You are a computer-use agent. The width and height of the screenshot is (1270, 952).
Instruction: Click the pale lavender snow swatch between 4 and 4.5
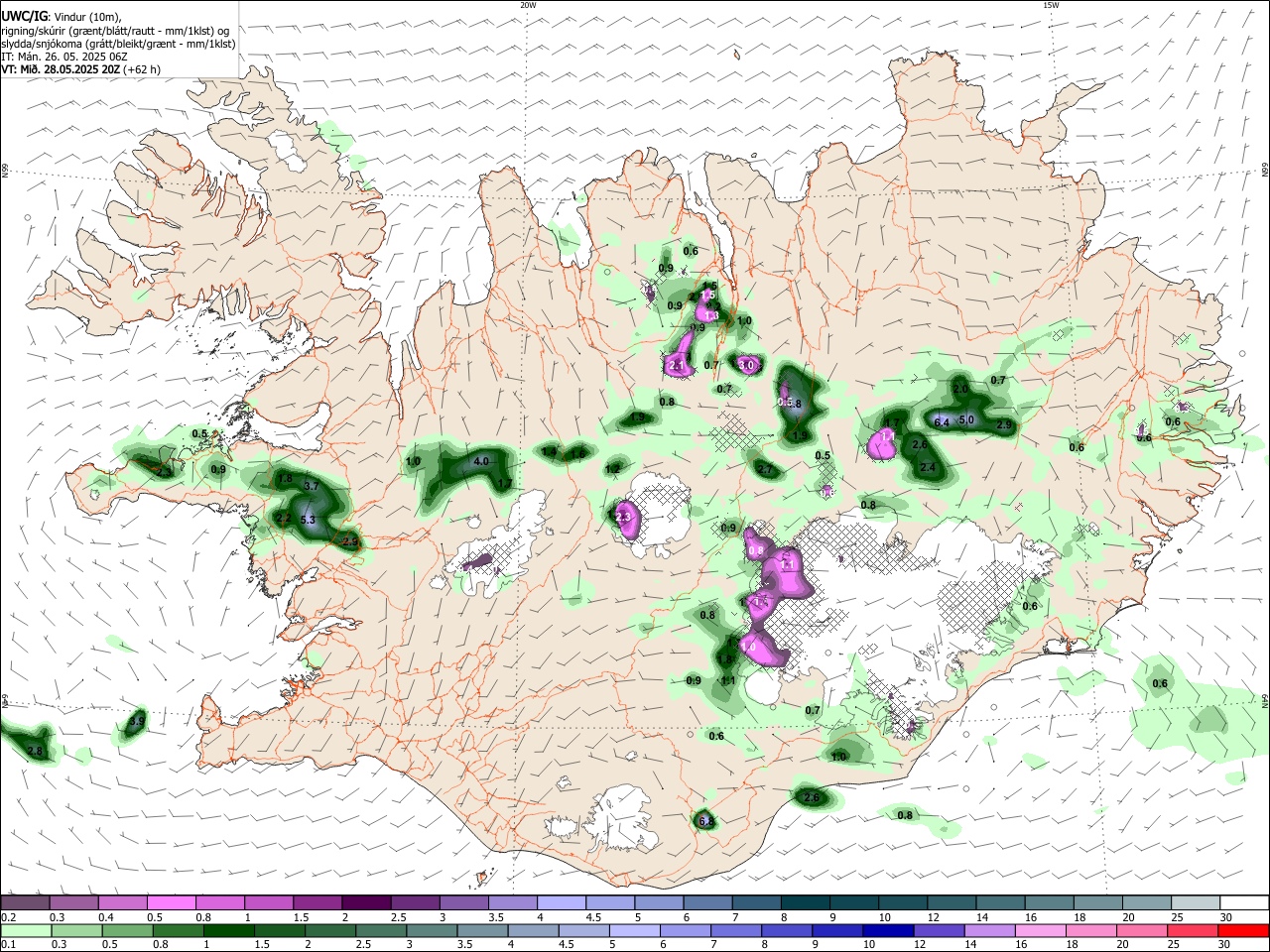(x=561, y=903)
